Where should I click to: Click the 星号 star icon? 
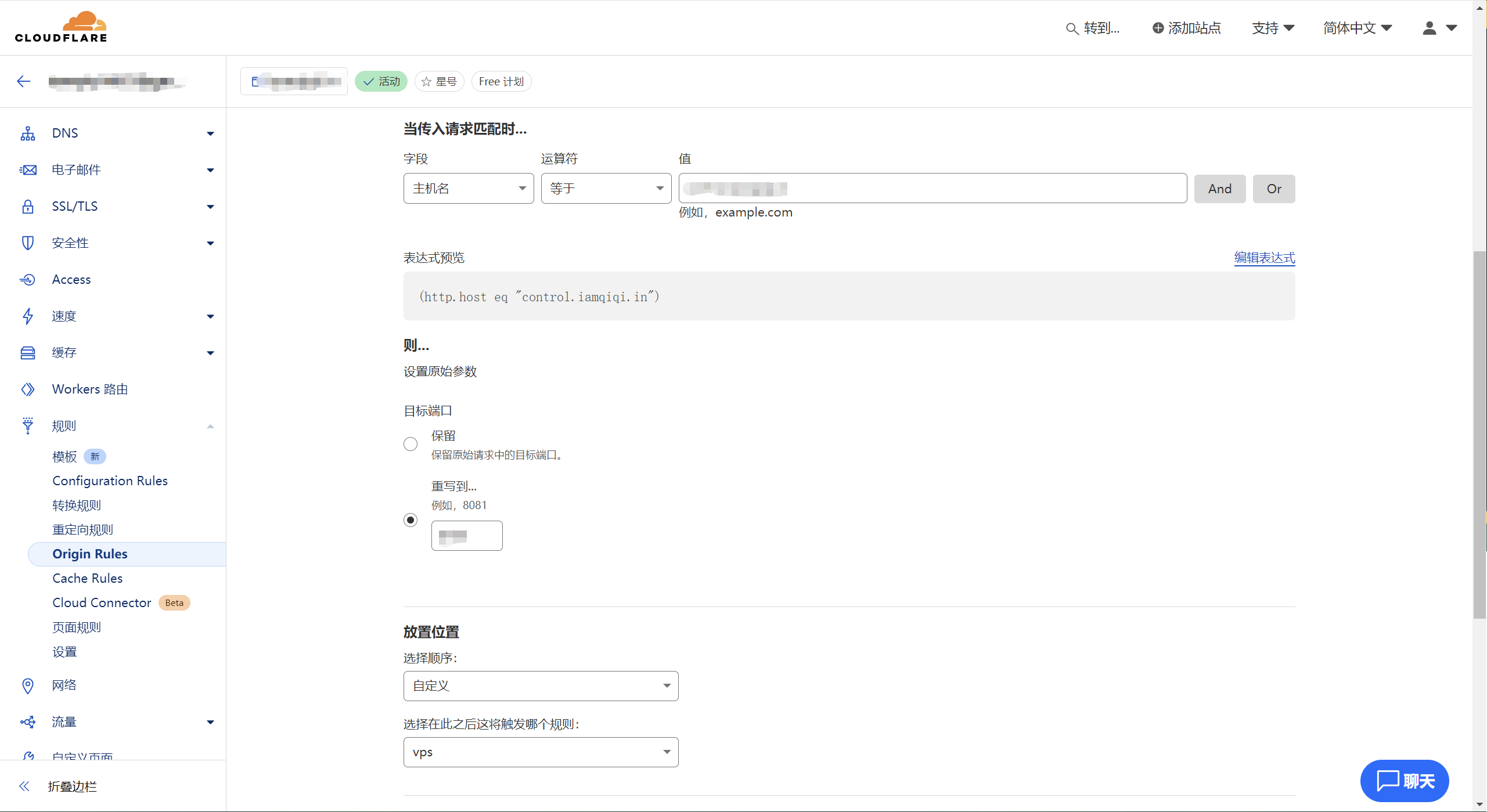tap(427, 82)
